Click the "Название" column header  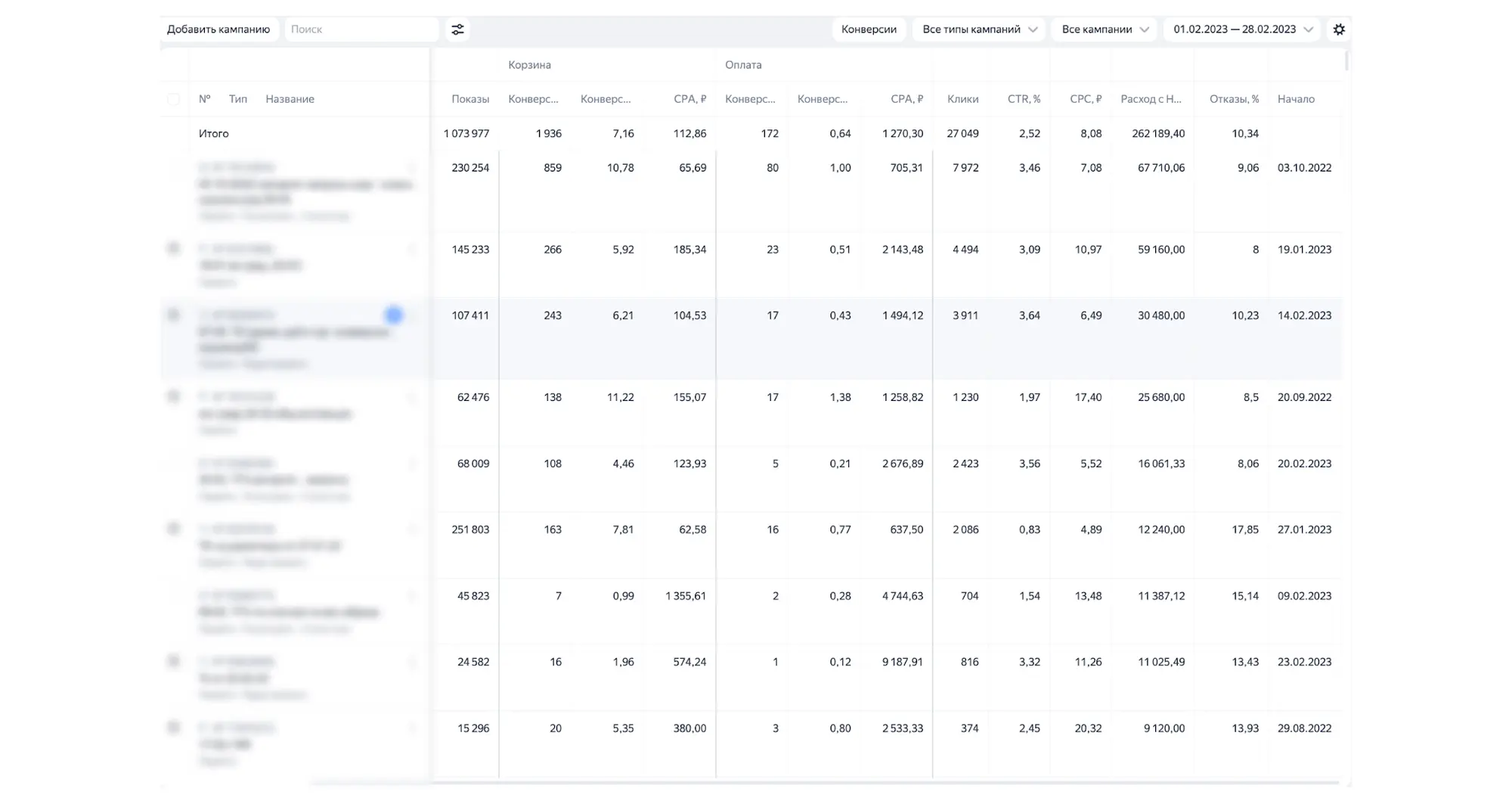click(290, 99)
